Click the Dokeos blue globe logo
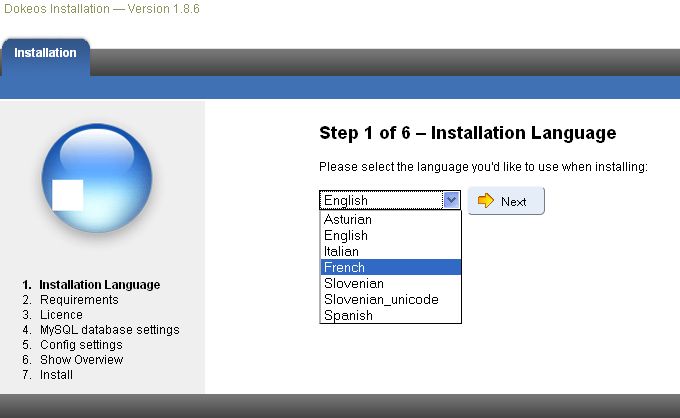This screenshot has height=418, width=680. (x=97, y=178)
